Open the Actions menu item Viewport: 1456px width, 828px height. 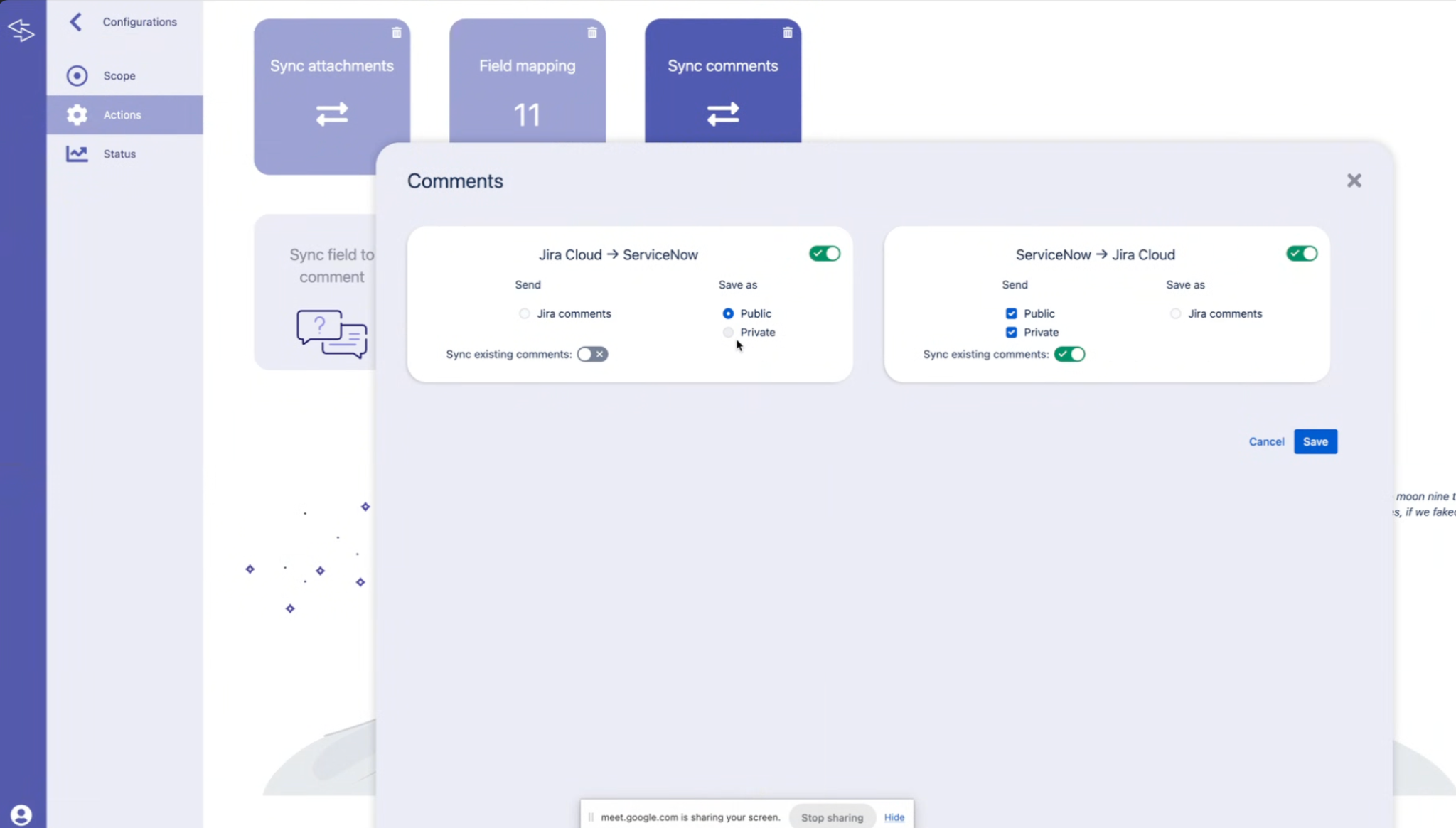click(x=124, y=114)
